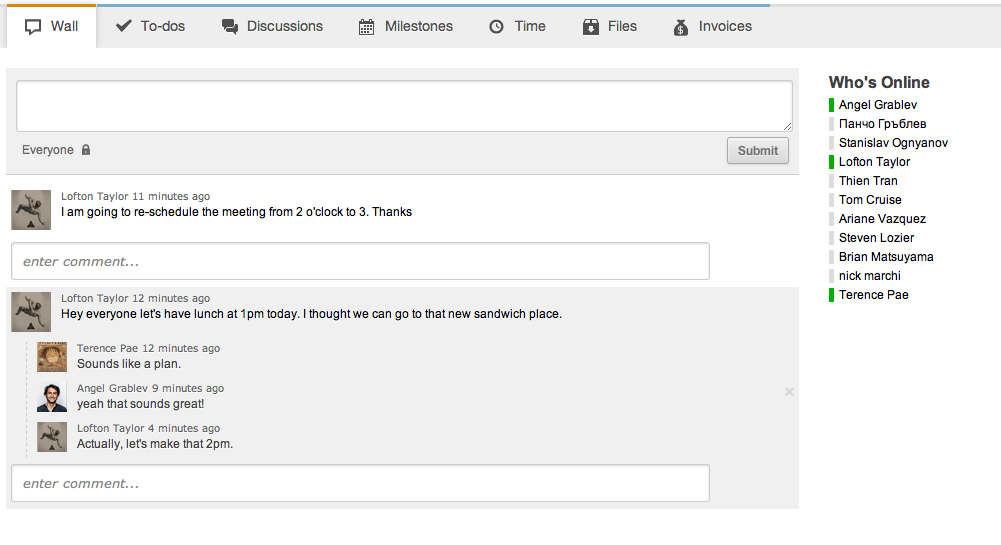Image resolution: width=1001 pixels, height=545 pixels.
Task: Click the Wall tab speech bubble icon
Action: pos(33,27)
